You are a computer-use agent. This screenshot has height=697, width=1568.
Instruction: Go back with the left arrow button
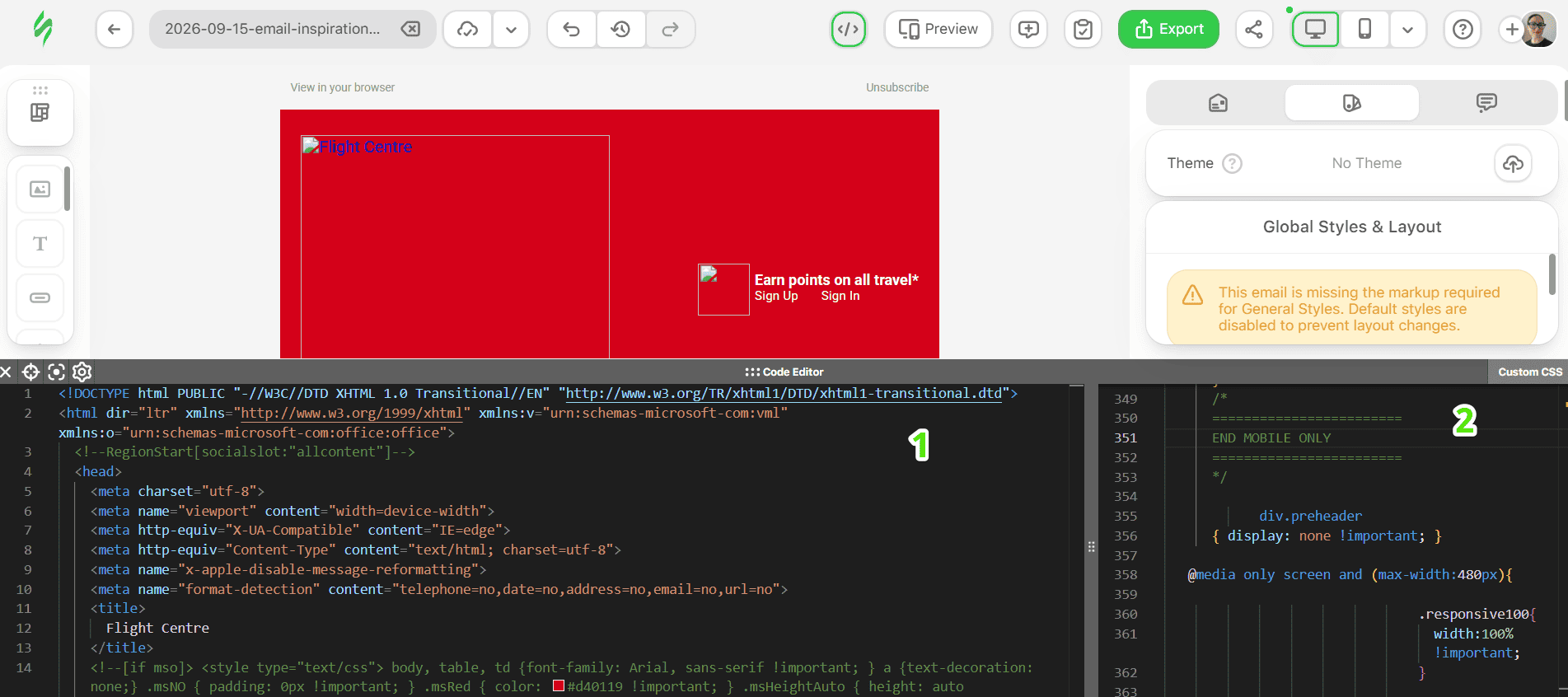(x=115, y=30)
